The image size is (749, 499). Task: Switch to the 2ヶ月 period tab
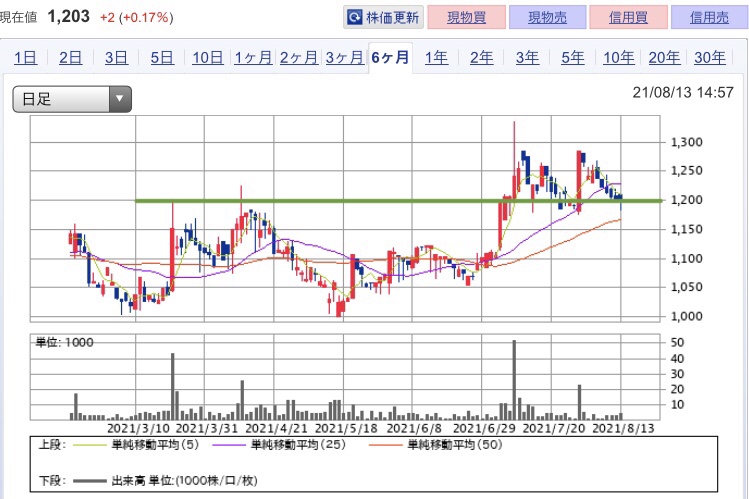(299, 58)
